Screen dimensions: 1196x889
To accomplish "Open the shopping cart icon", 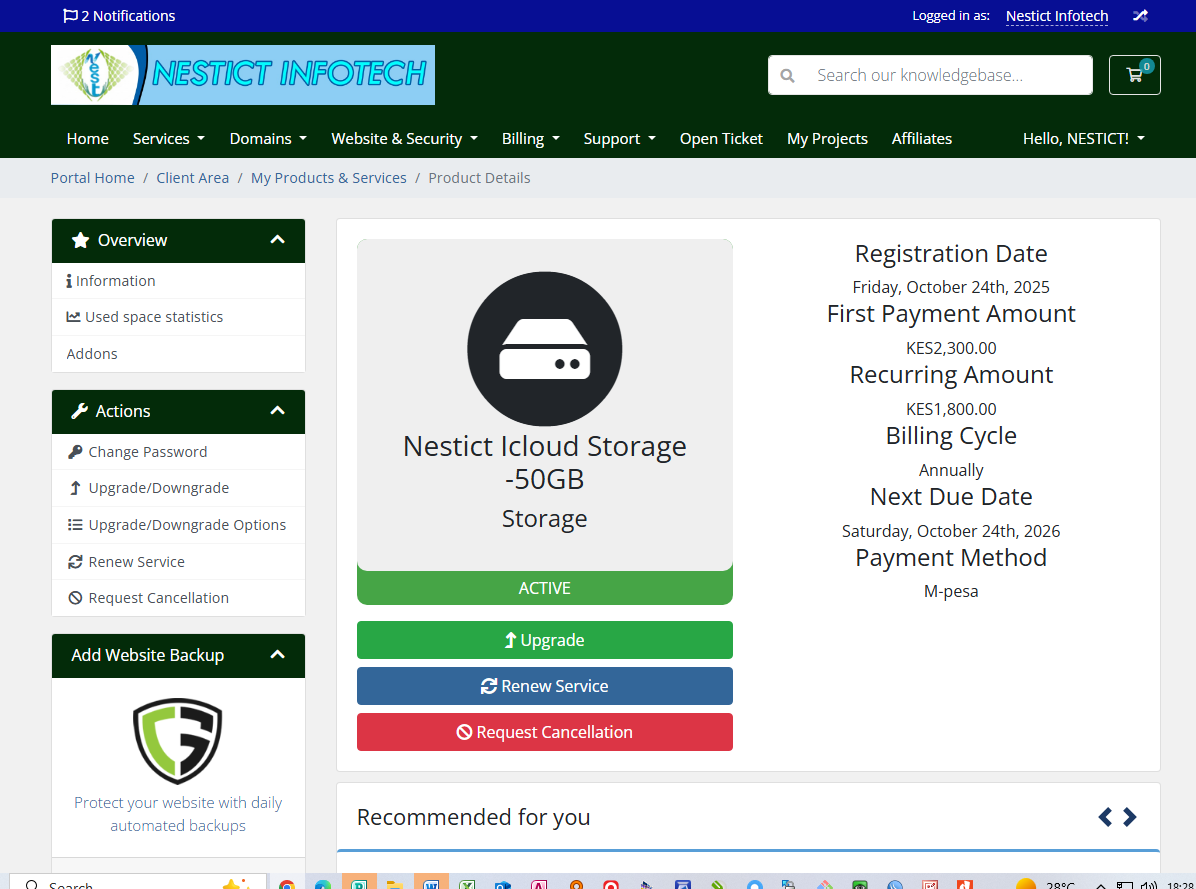I will 1134,75.
